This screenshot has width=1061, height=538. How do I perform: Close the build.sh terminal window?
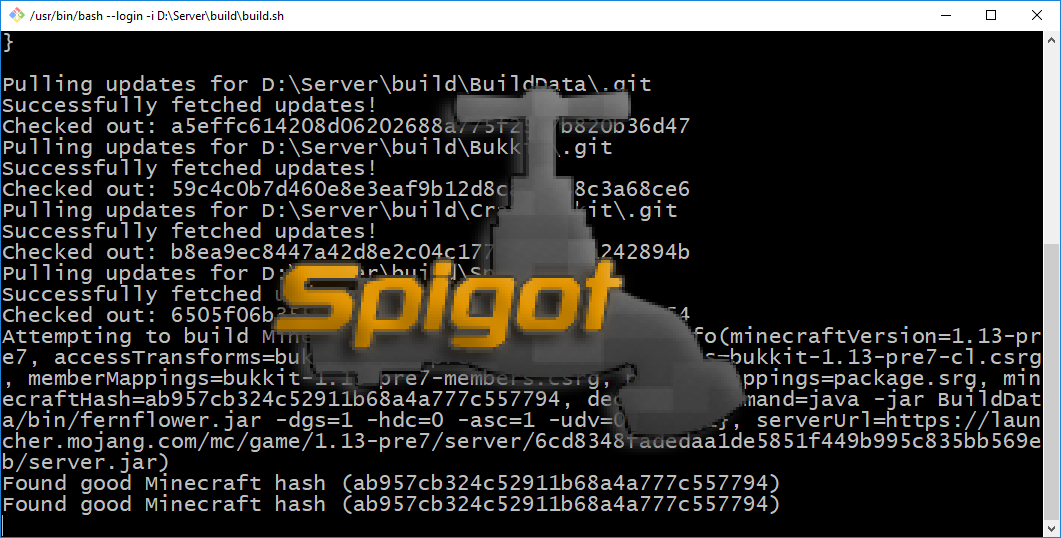[x=1036, y=16]
